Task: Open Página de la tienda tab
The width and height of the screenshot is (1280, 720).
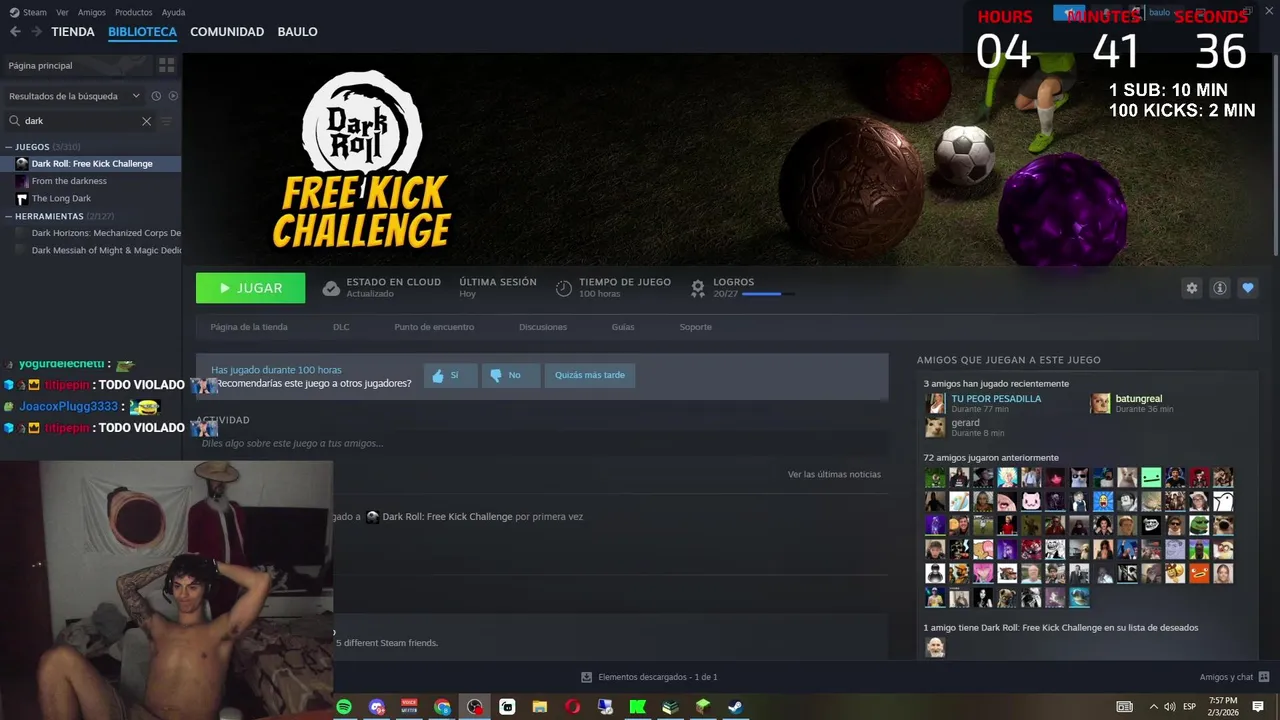Action: [x=249, y=327]
